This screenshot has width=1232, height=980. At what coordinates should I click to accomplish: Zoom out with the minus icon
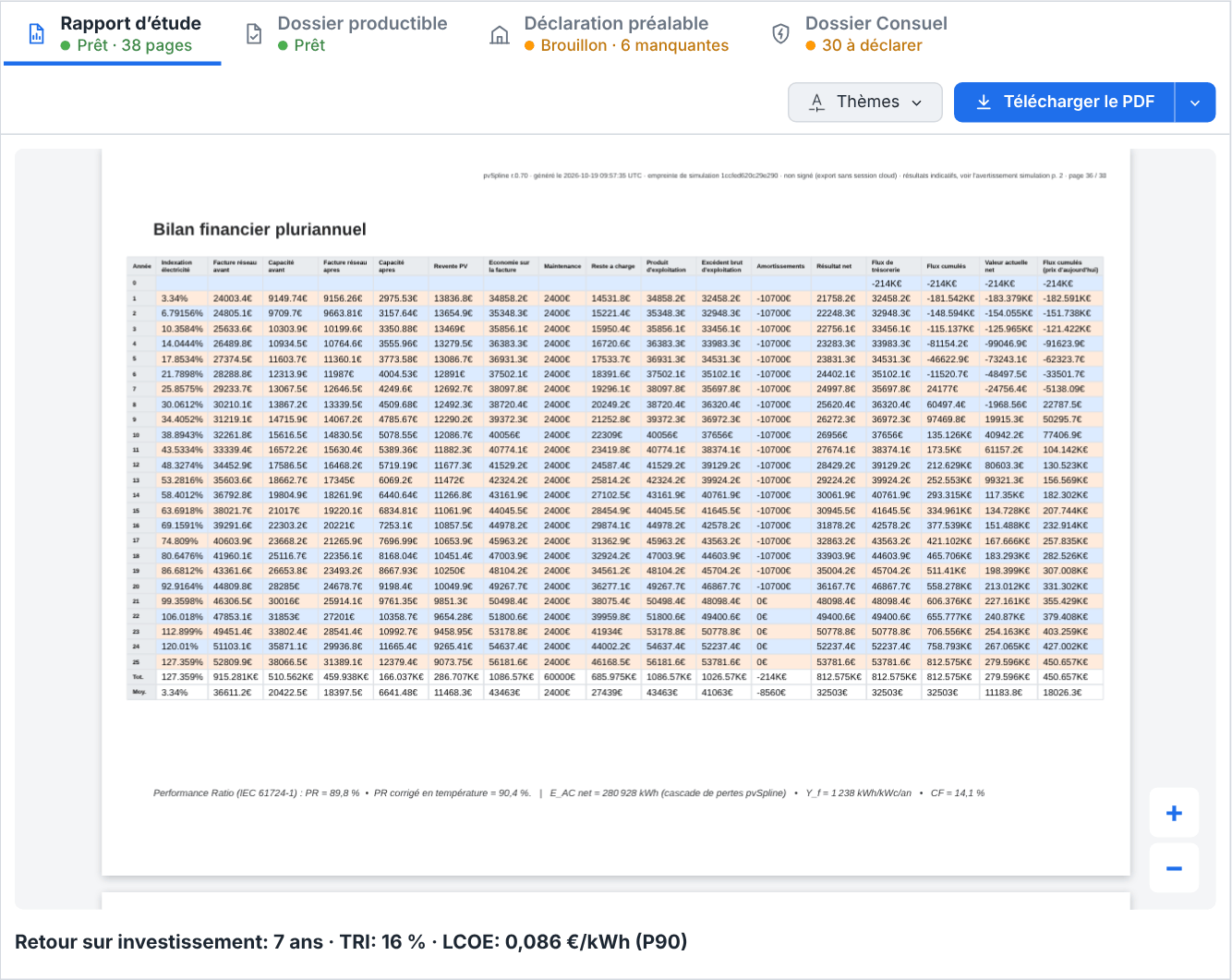1174,868
